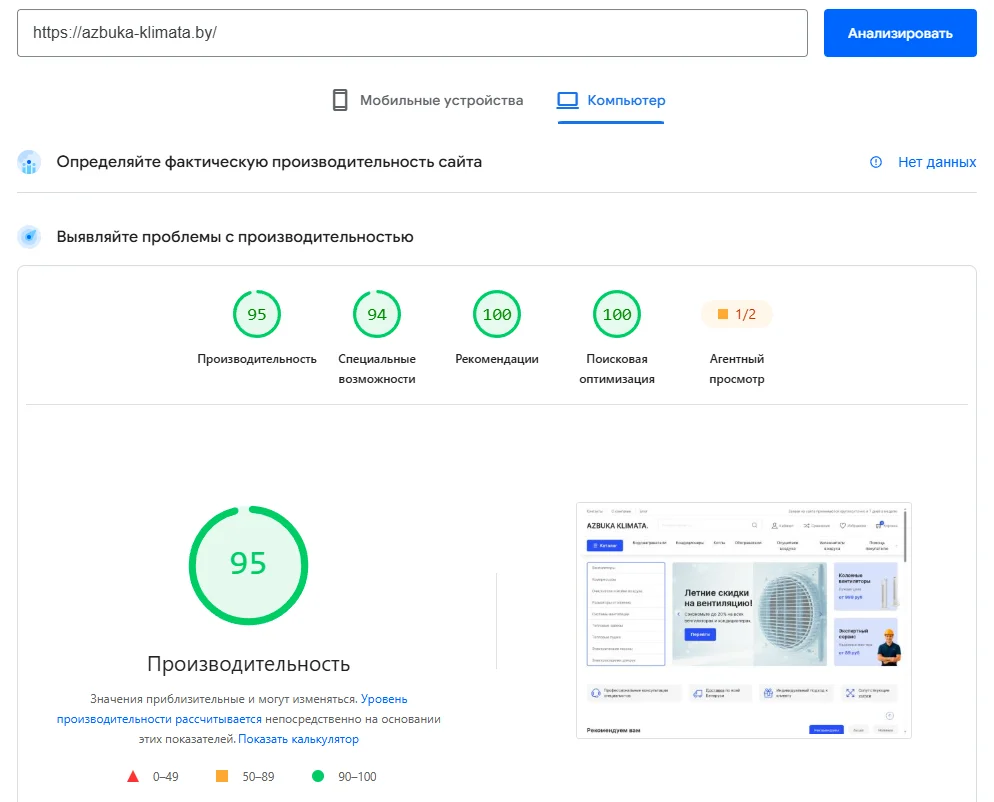Switch to Мобильные устройства tab
This screenshot has height=802, width=994.
click(428, 100)
